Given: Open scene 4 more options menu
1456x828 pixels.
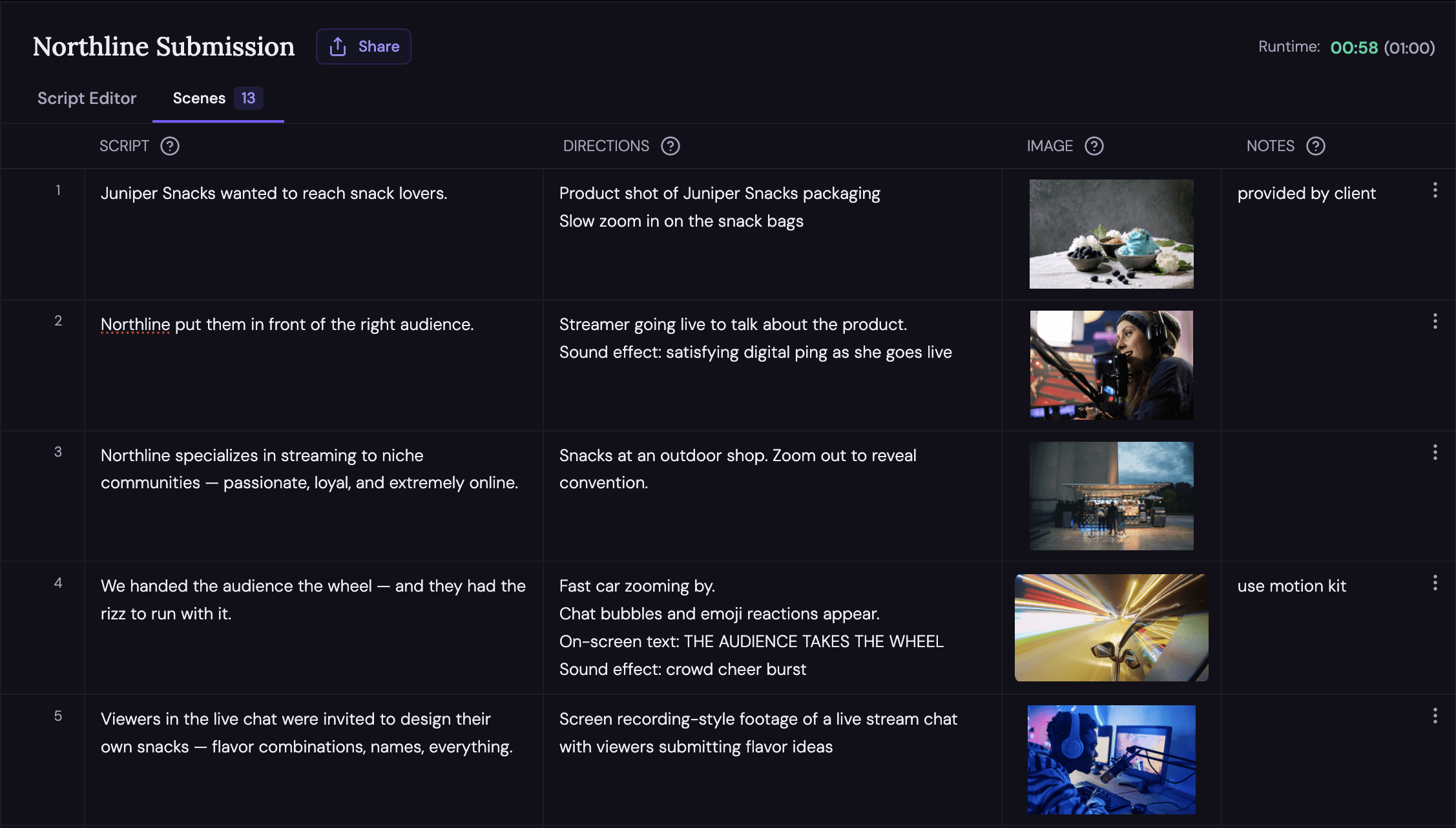Looking at the screenshot, I should tap(1435, 583).
